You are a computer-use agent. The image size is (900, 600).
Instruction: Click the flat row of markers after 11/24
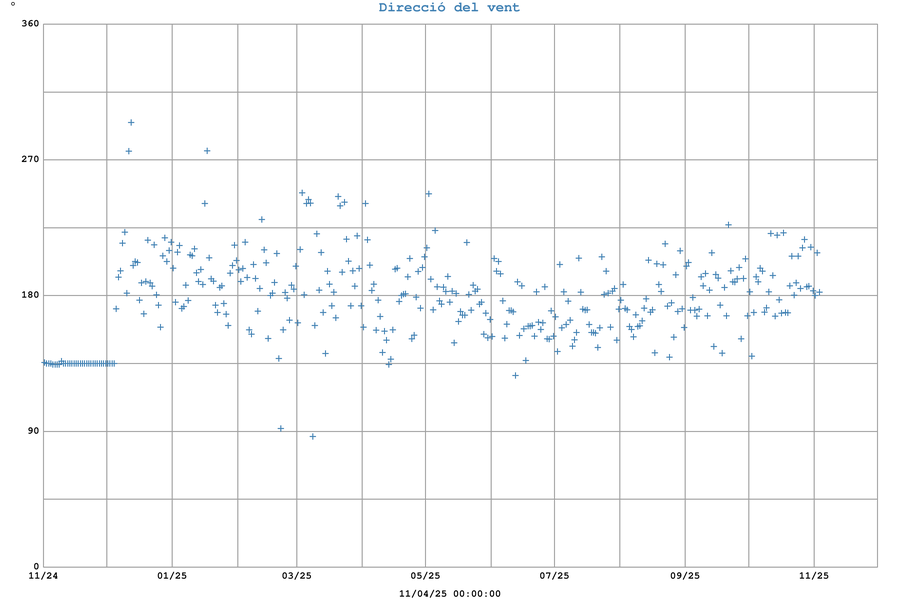[78, 363]
